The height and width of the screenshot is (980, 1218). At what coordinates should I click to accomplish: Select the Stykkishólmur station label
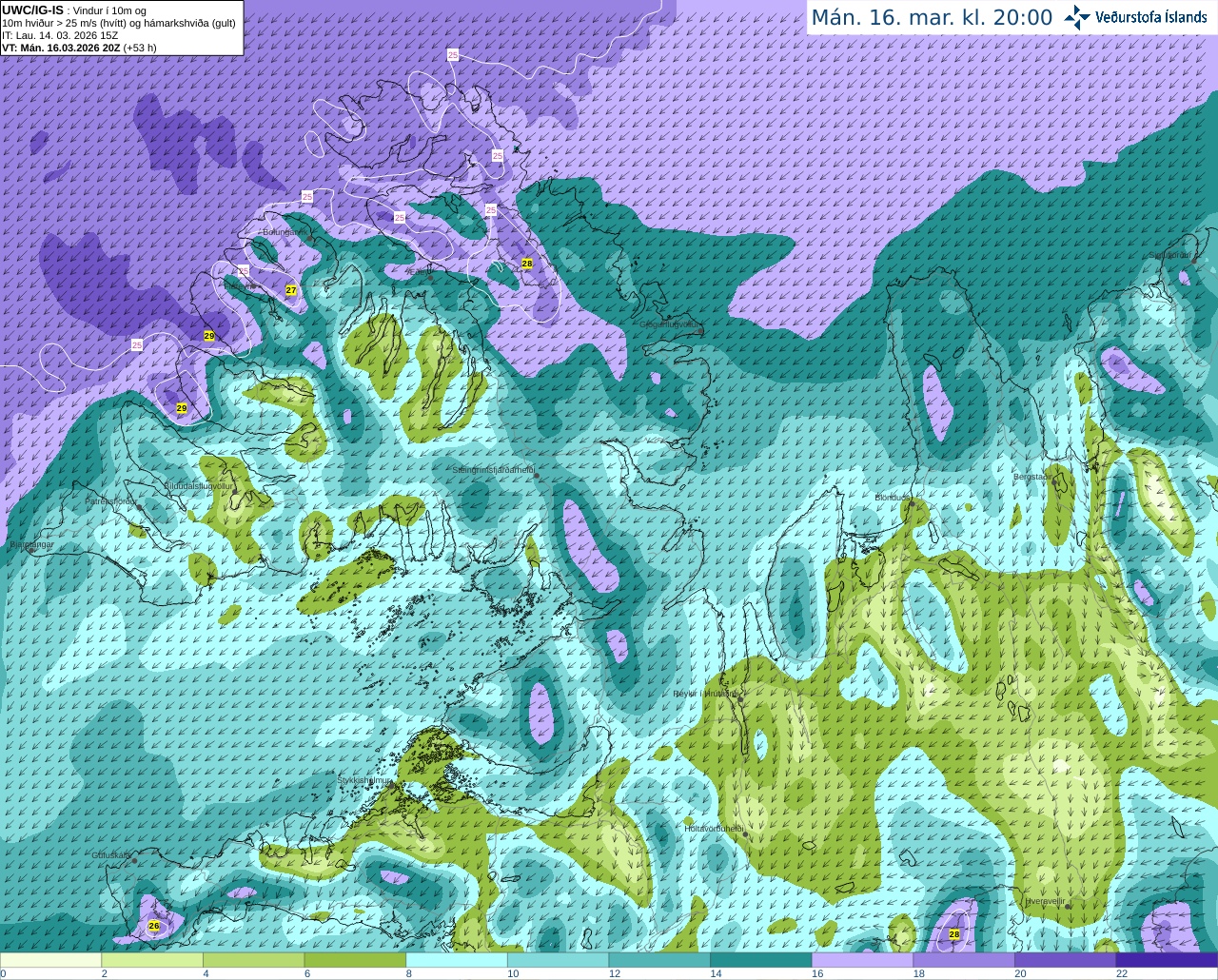363,780
